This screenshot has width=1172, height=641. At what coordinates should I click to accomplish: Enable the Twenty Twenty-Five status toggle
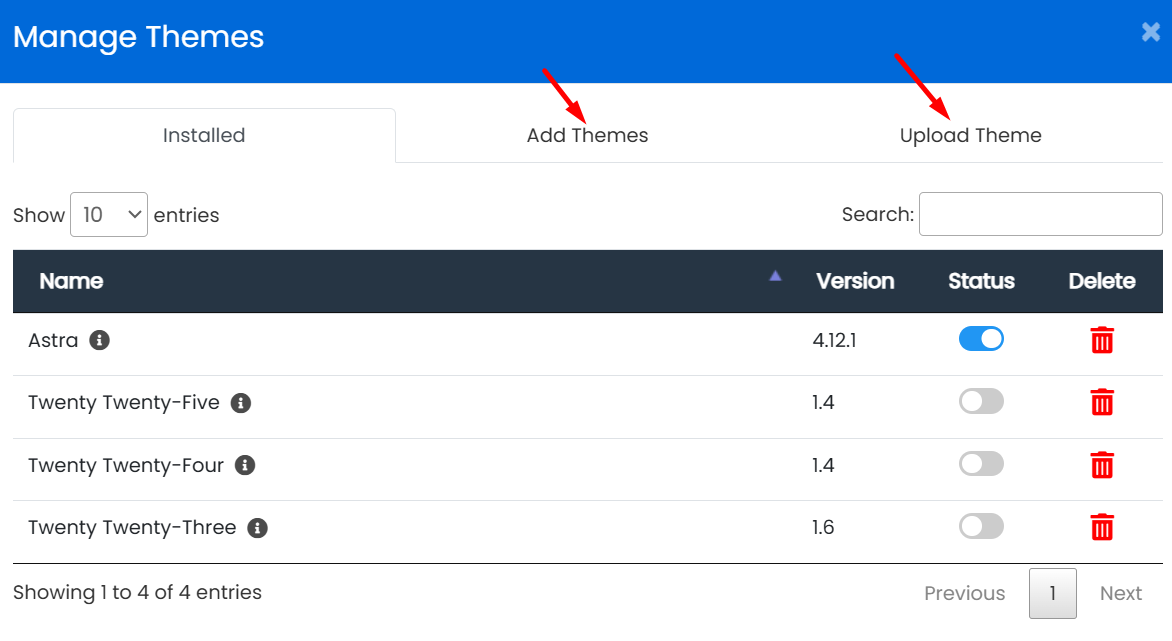(x=981, y=402)
